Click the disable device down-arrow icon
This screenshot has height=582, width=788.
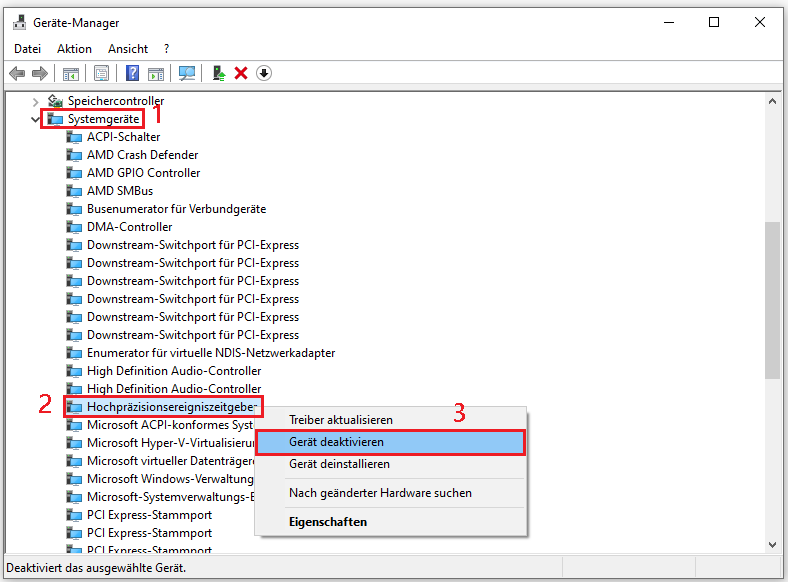click(264, 73)
